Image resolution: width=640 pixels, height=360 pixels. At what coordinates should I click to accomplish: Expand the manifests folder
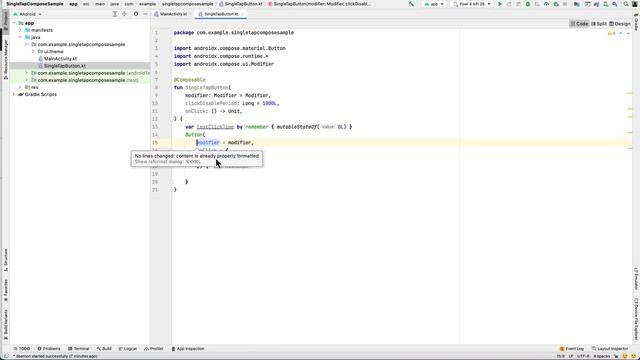(20, 30)
